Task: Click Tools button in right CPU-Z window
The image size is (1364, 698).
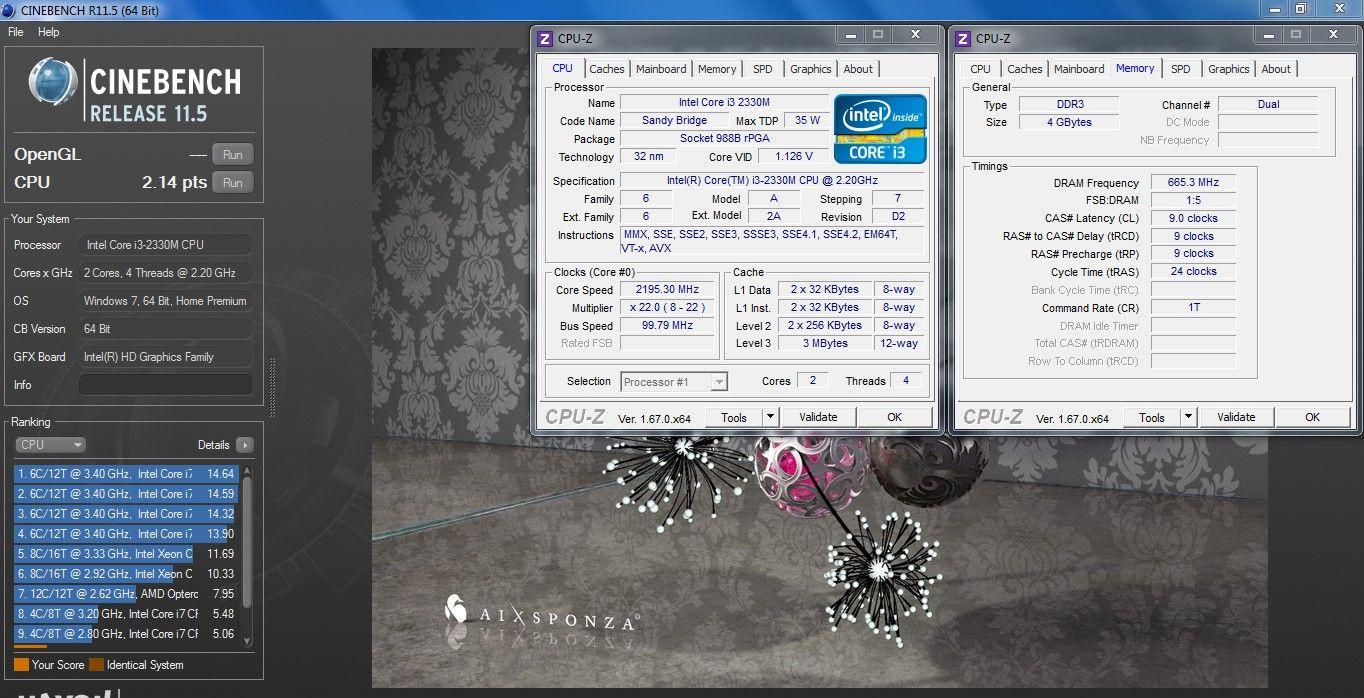Action: coord(1152,417)
